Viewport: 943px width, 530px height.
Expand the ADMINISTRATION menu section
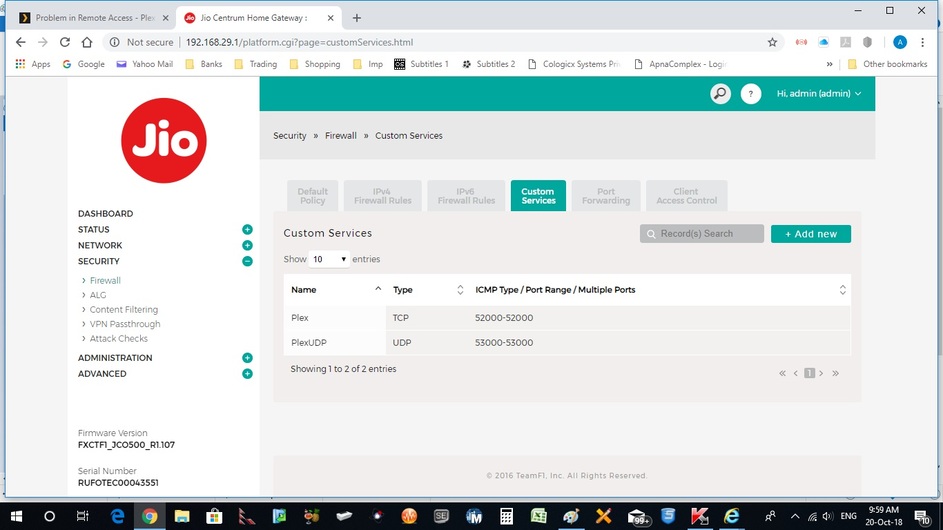pyautogui.click(x=247, y=358)
